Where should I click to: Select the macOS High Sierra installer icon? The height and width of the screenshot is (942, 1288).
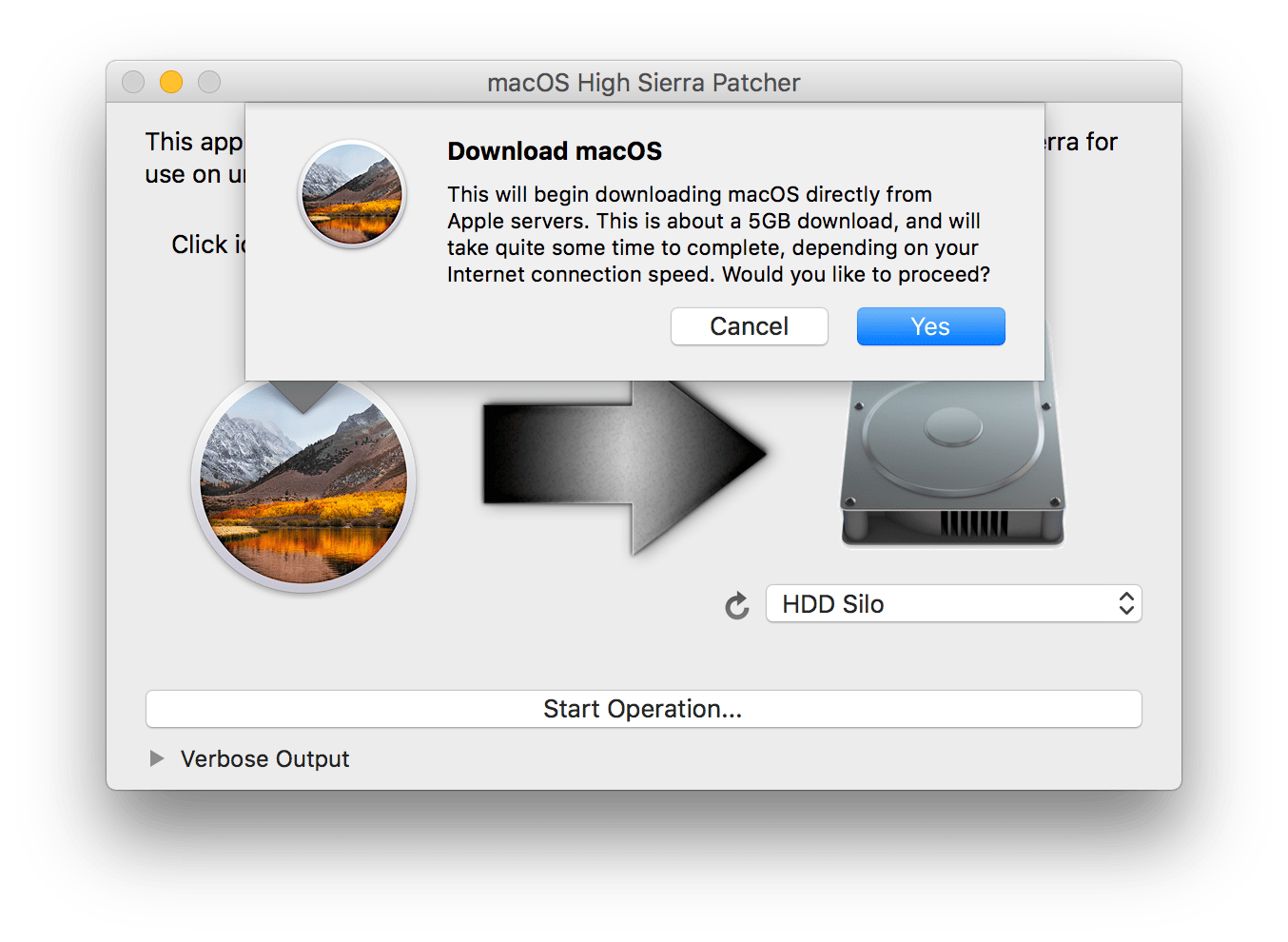coord(302,481)
